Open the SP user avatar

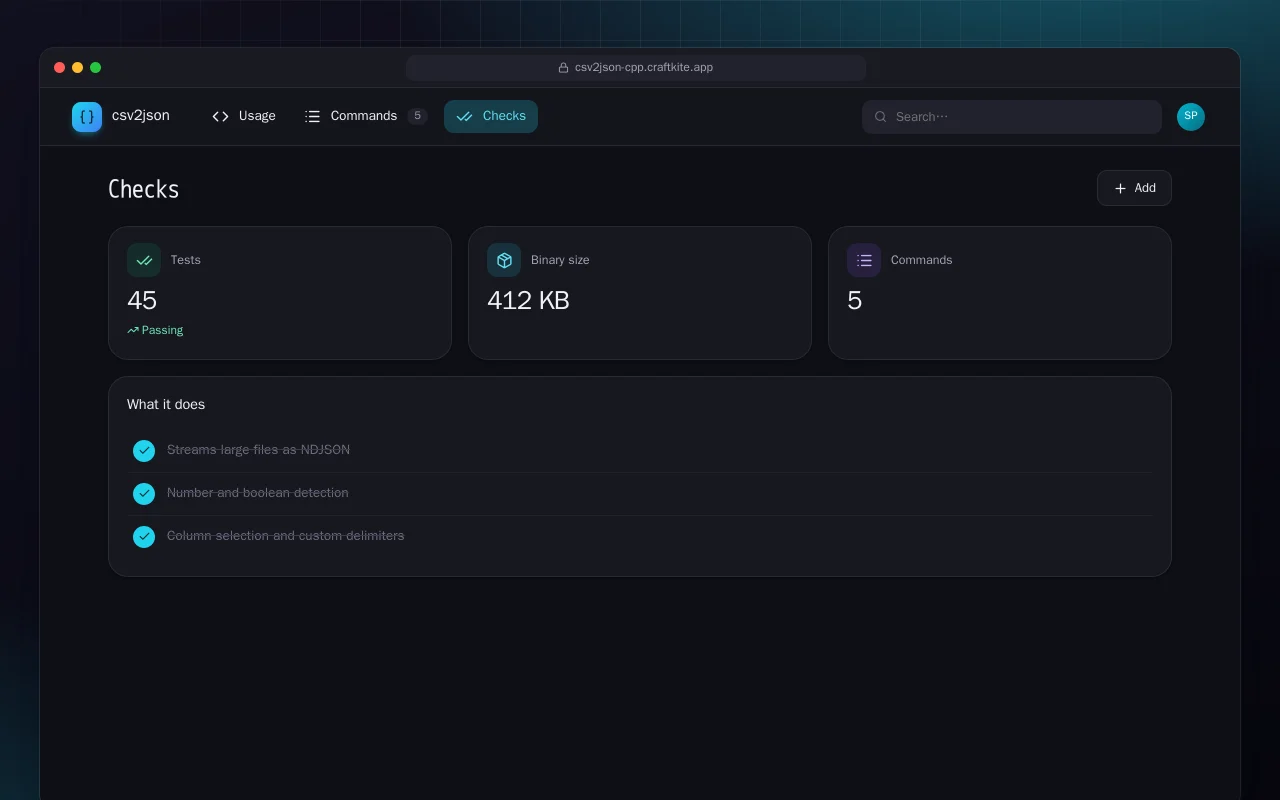pyautogui.click(x=1191, y=117)
